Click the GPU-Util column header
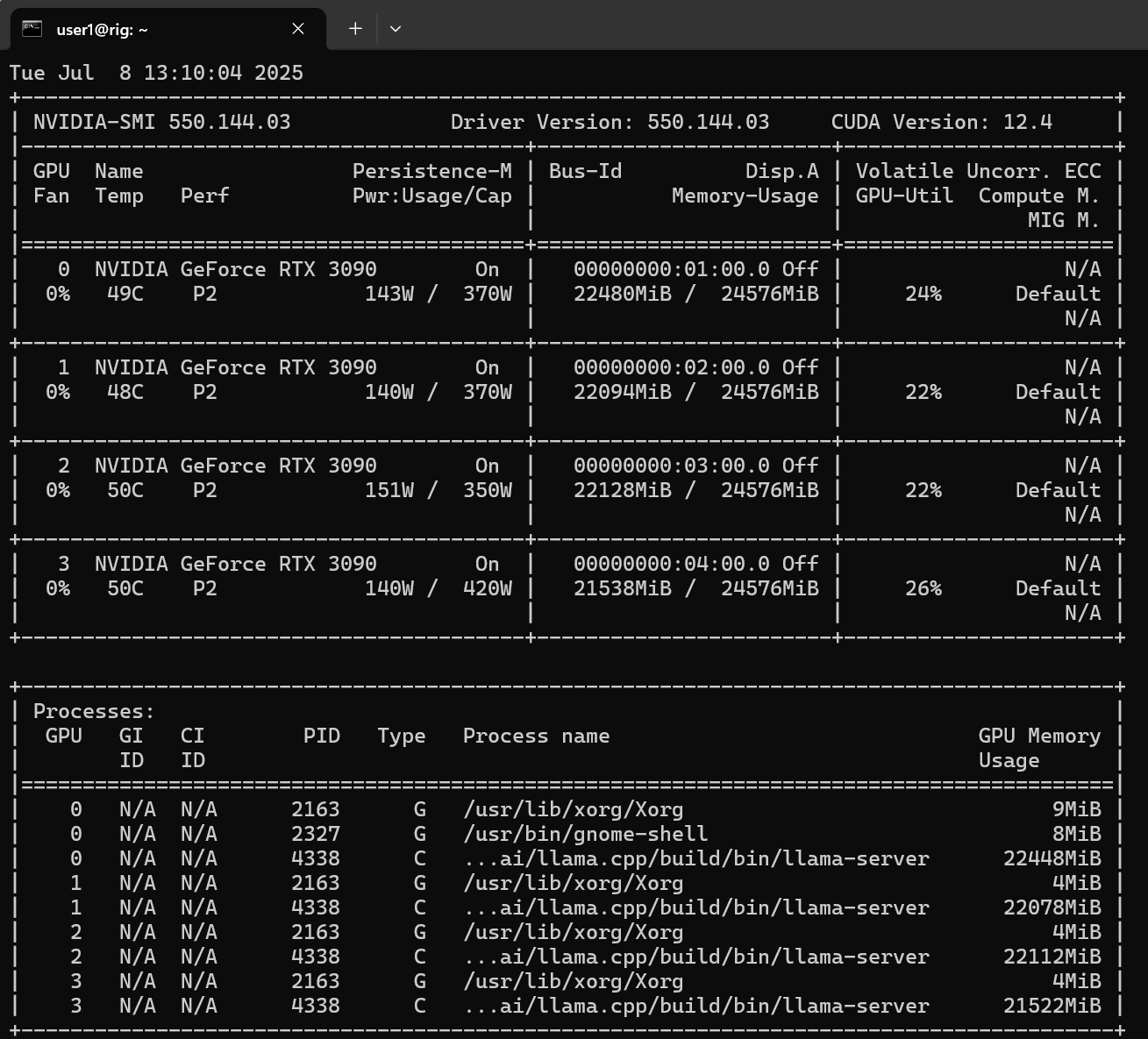Viewport: 1148px width, 1039px height. pyautogui.click(x=905, y=196)
